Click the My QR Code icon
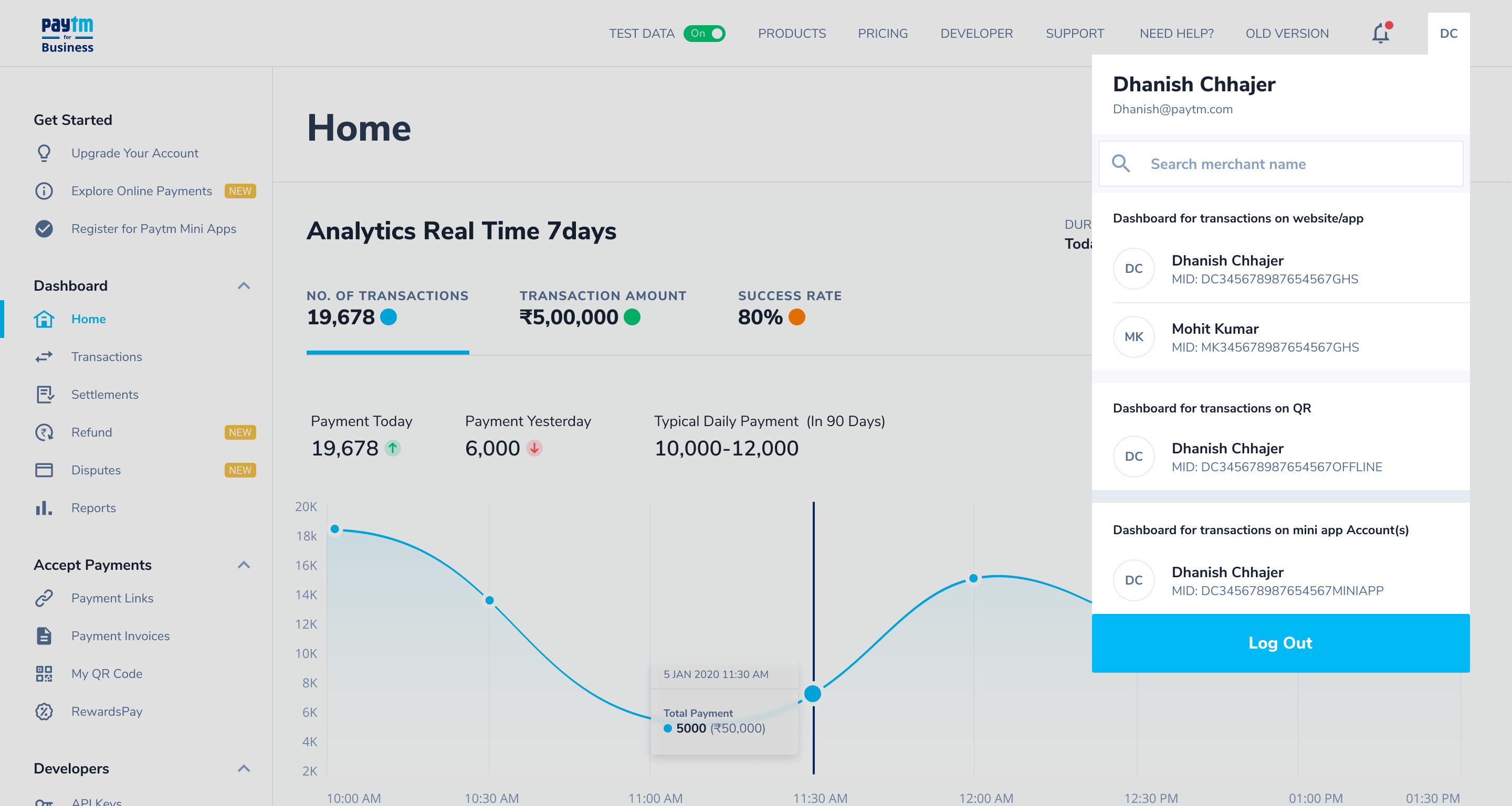The image size is (1512, 806). pos(44,673)
